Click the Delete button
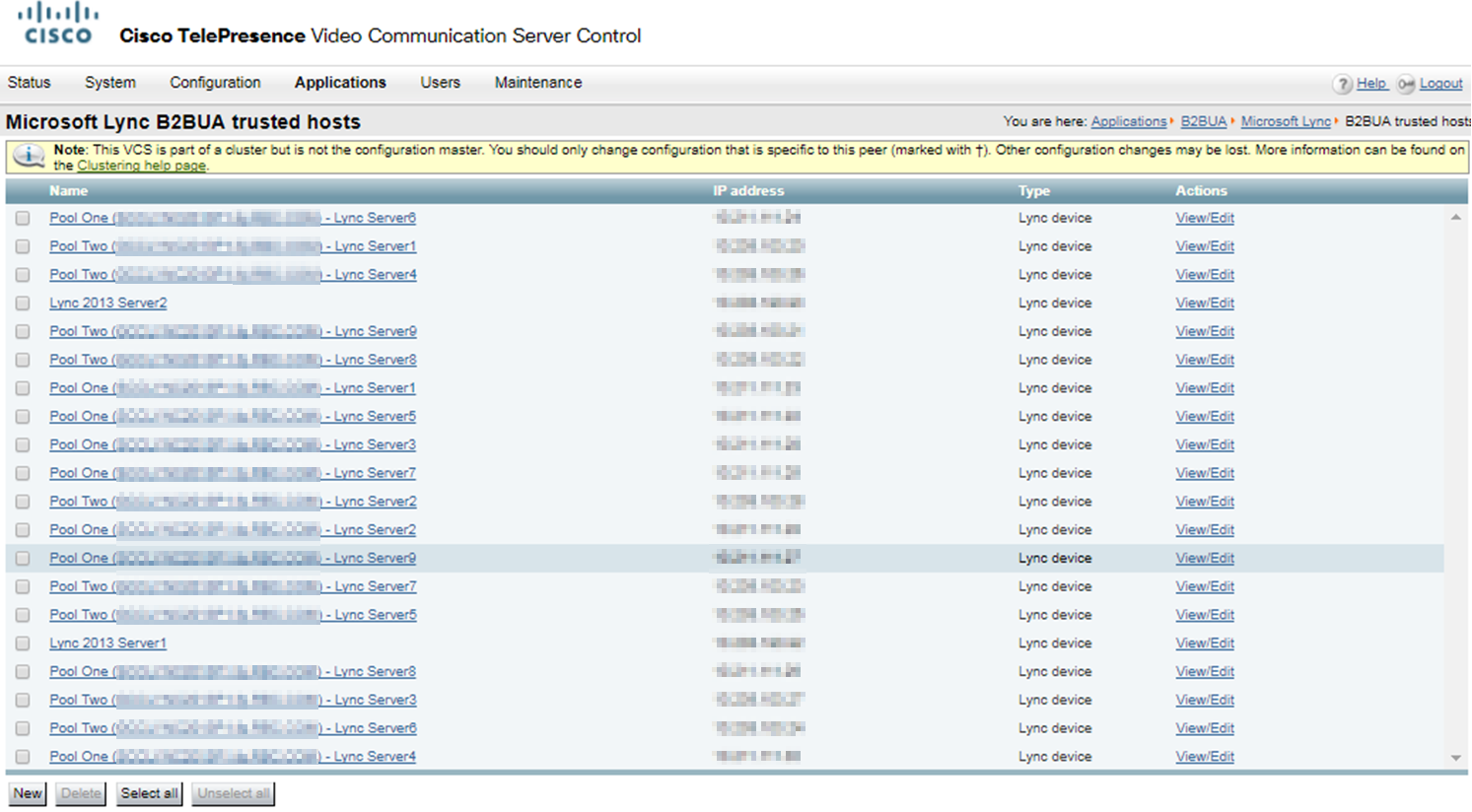The height and width of the screenshot is (812, 1472). click(81, 793)
